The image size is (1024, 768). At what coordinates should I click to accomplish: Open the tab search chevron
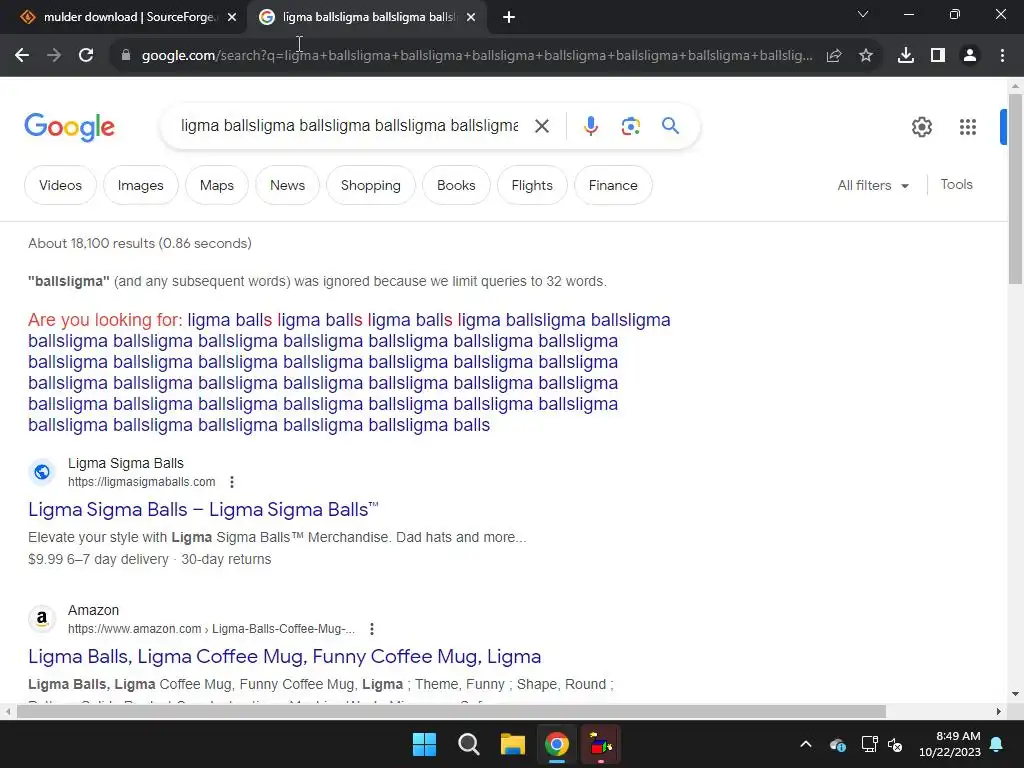pos(863,14)
